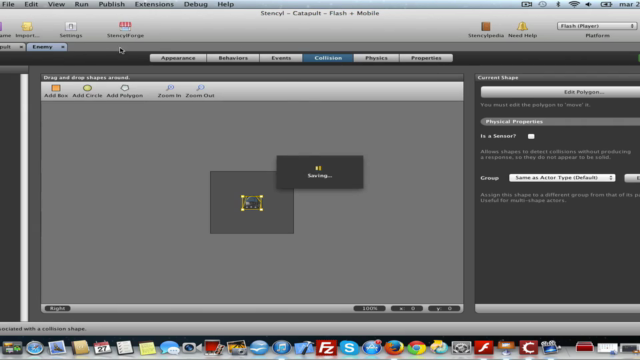Open StencylForge marketplace icon
Image resolution: width=640 pixels, height=360 pixels.
click(x=125, y=29)
